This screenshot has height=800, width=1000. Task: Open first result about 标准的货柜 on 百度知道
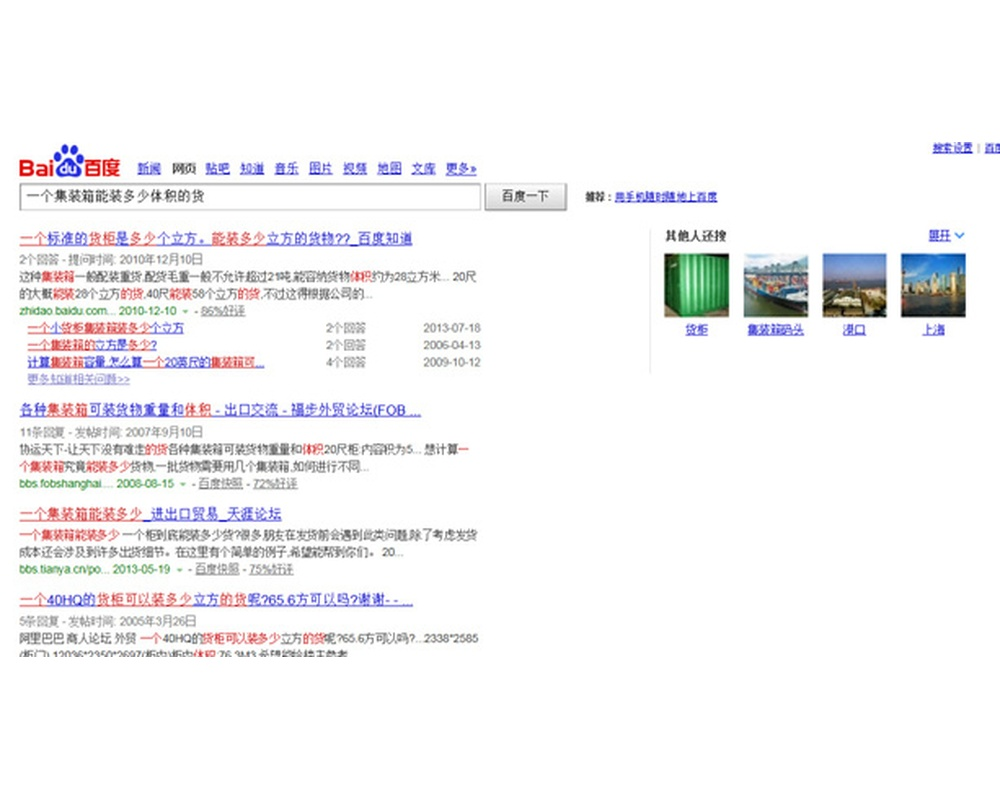(x=216, y=239)
